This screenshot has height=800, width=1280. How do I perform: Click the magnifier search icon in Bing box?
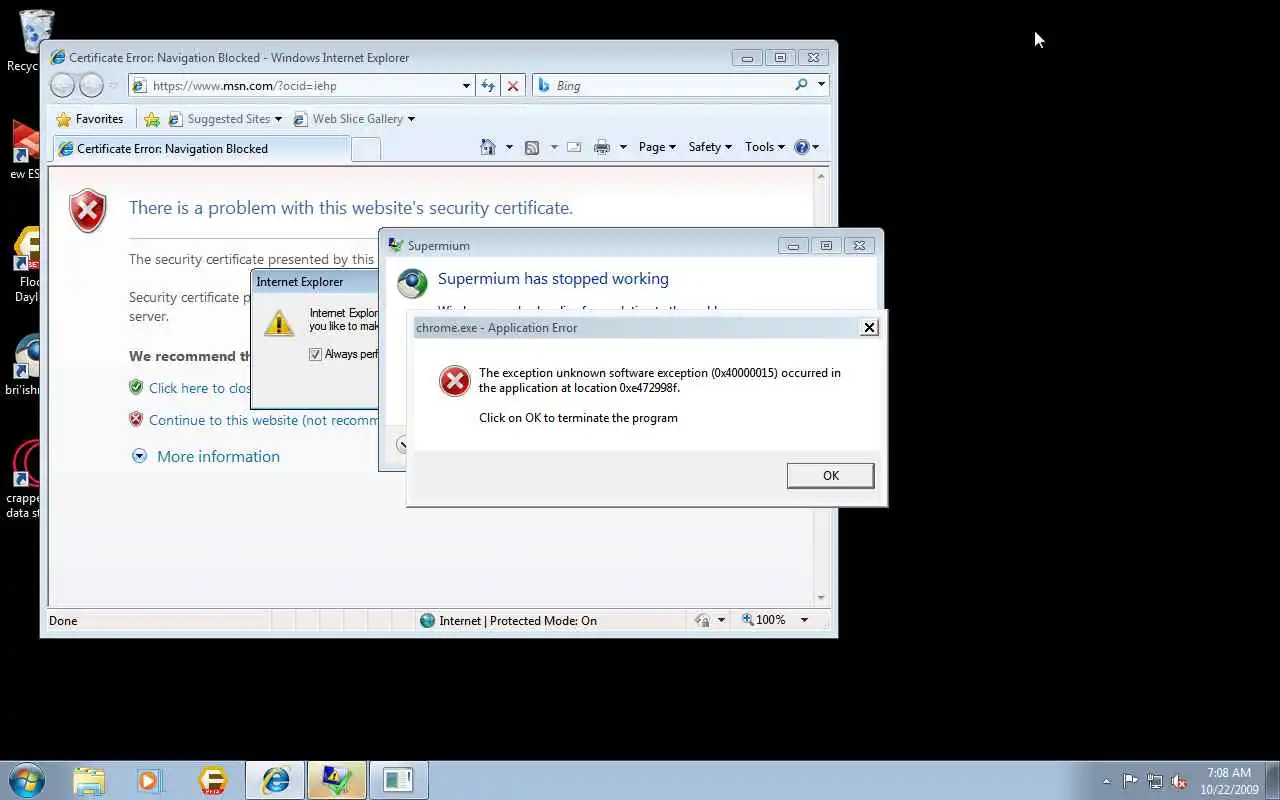point(801,85)
